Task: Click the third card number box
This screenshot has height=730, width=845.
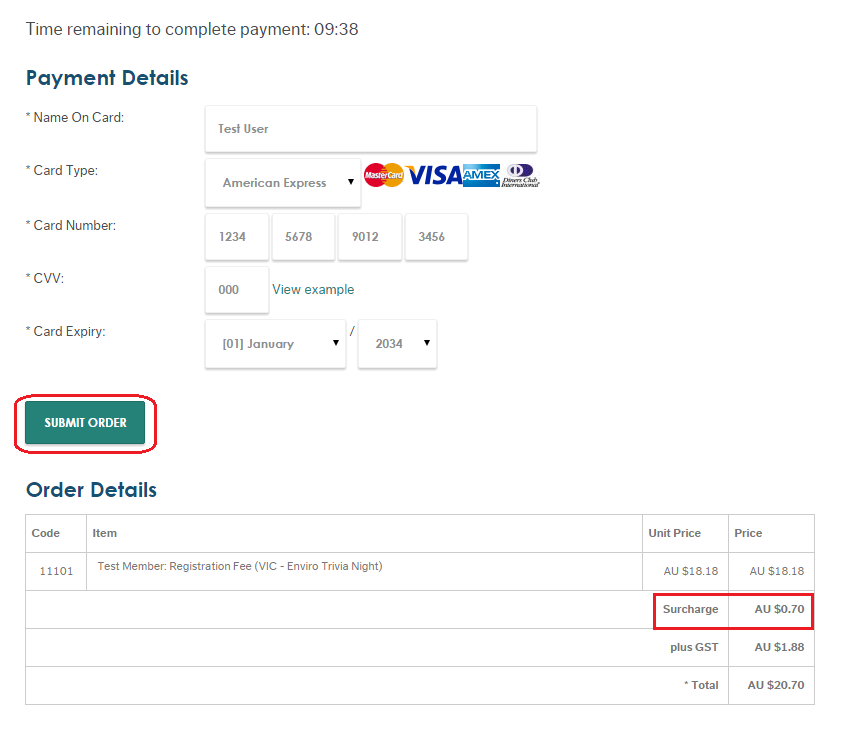Action: [369, 237]
